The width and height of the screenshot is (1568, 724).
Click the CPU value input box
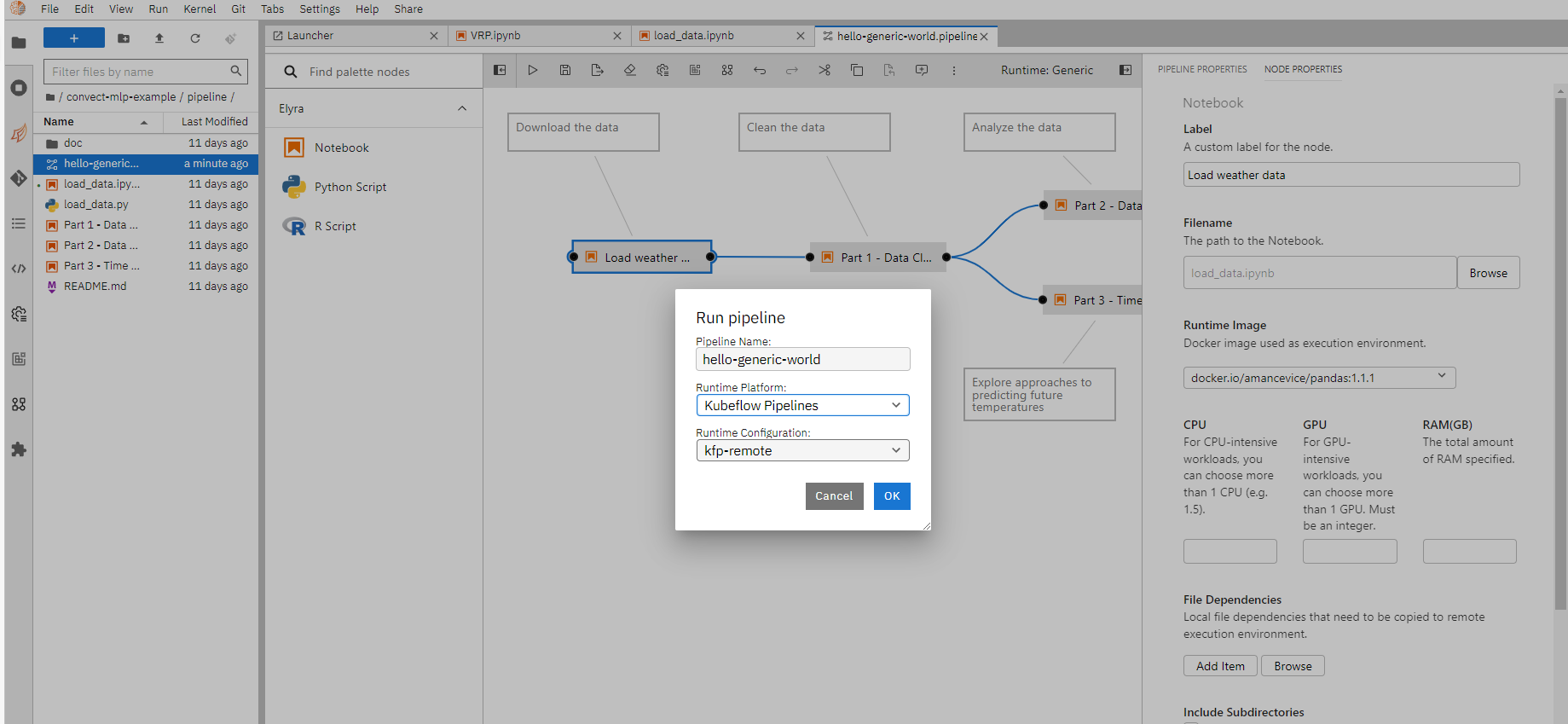pos(1230,551)
